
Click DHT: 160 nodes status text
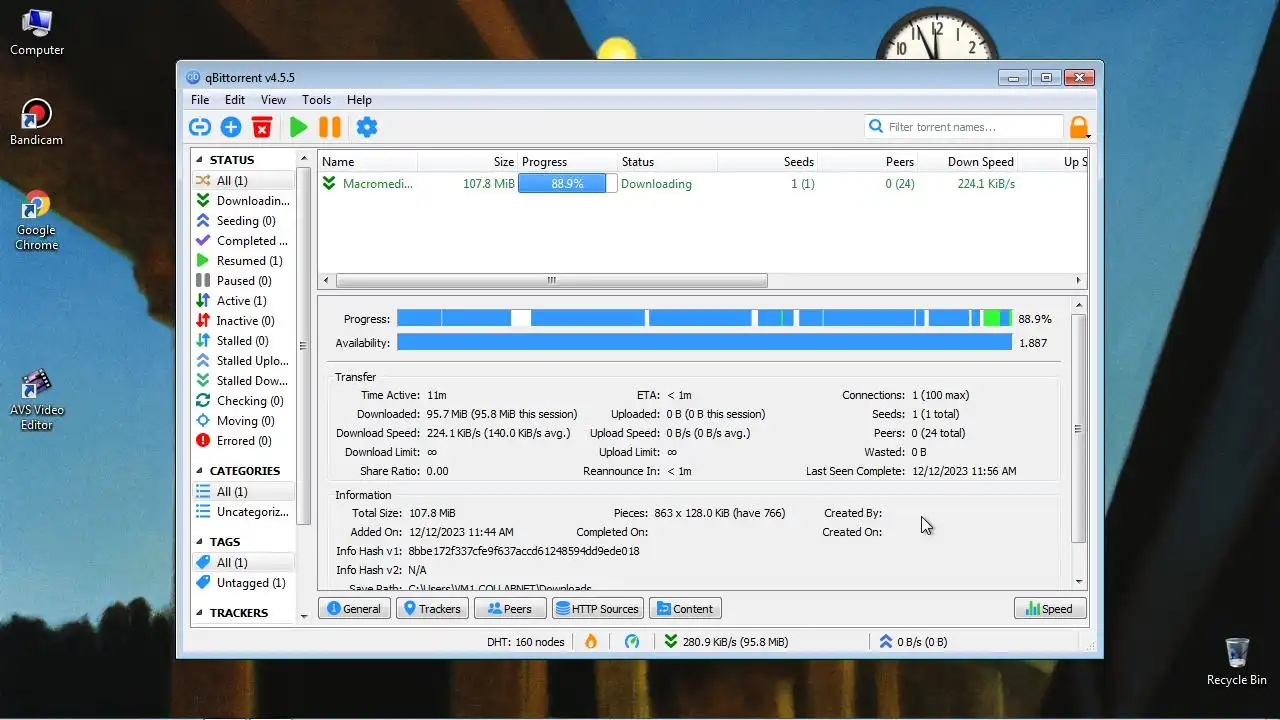coord(525,642)
